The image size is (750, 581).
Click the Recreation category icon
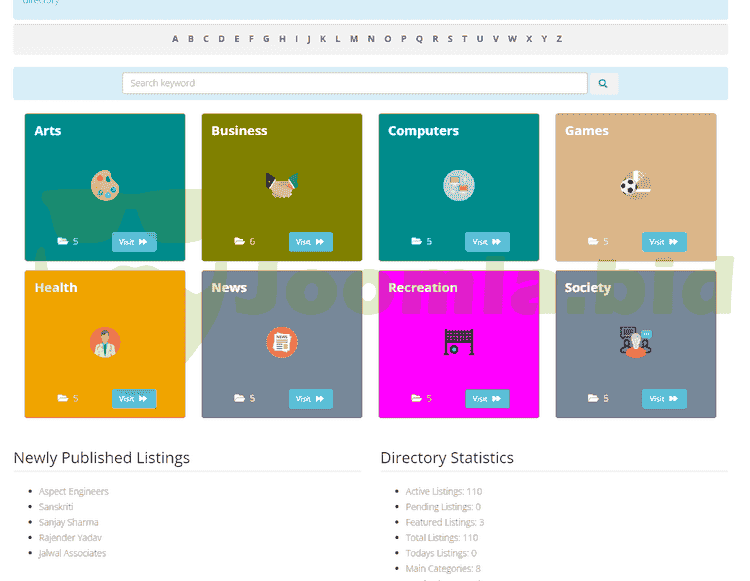458,342
